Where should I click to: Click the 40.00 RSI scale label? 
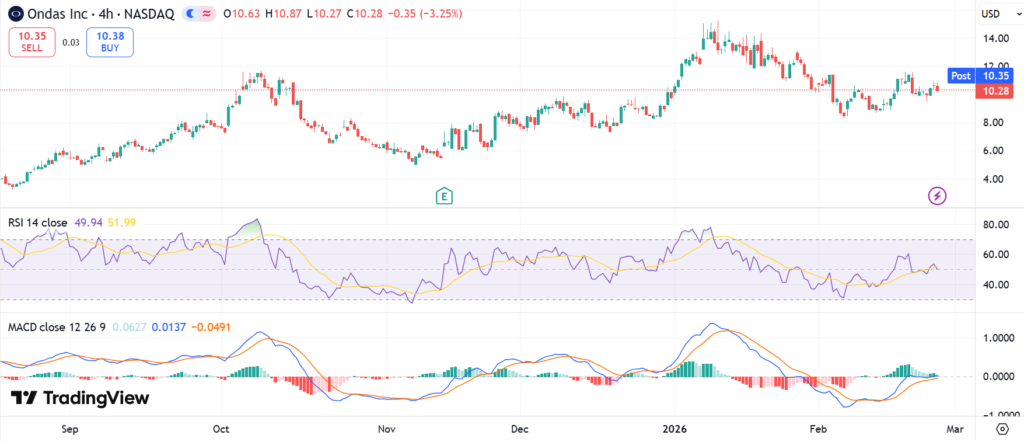pyautogui.click(x=998, y=285)
